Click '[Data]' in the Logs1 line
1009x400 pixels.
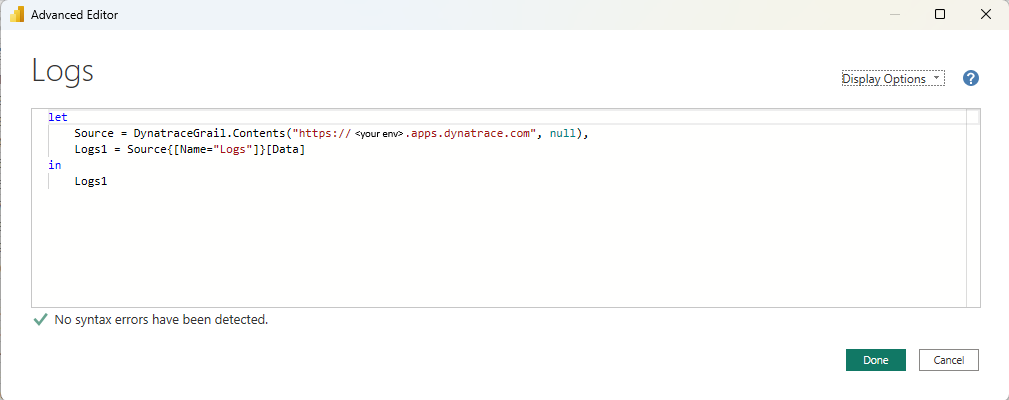pos(285,150)
